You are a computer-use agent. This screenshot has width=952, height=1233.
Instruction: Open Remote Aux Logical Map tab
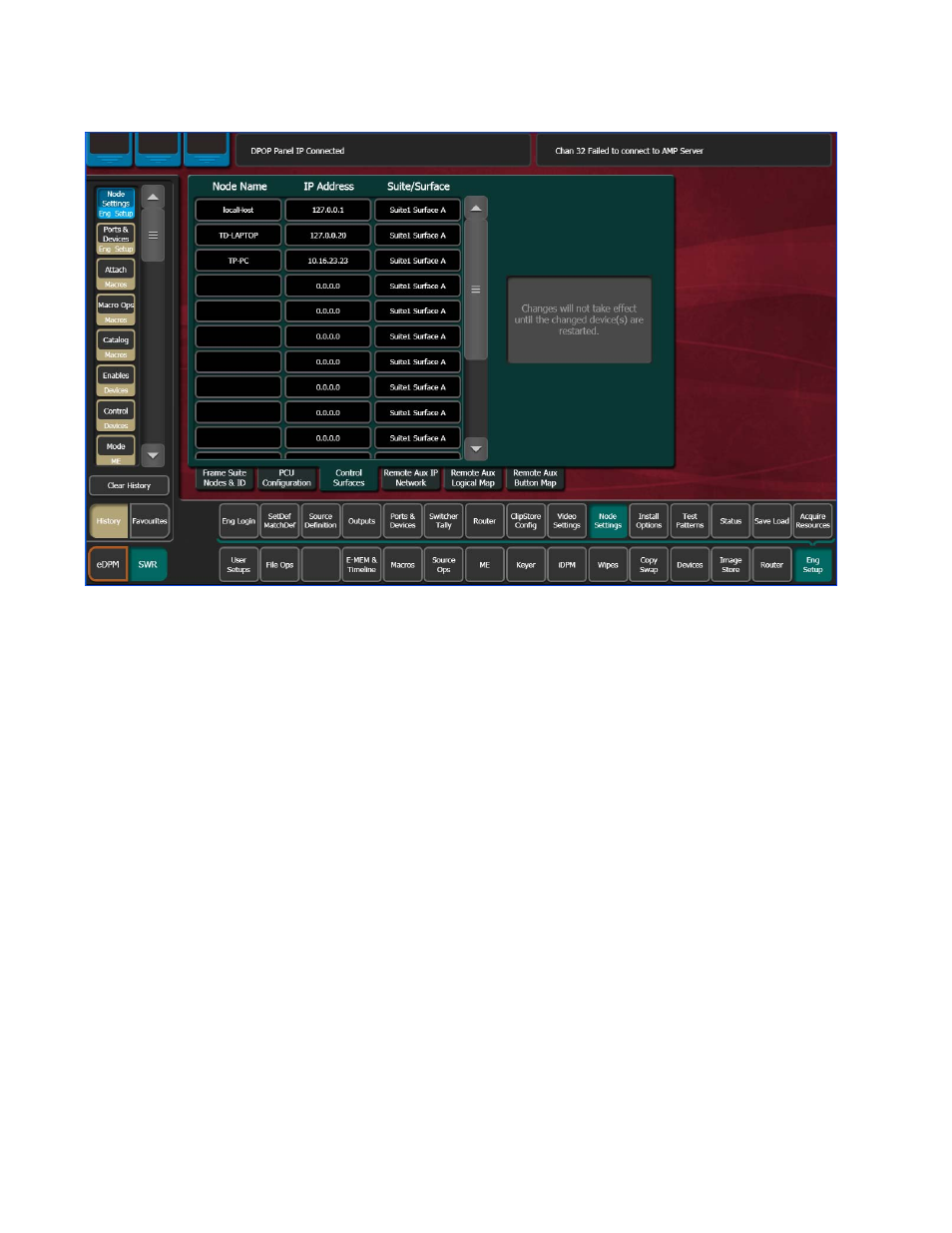(x=473, y=478)
